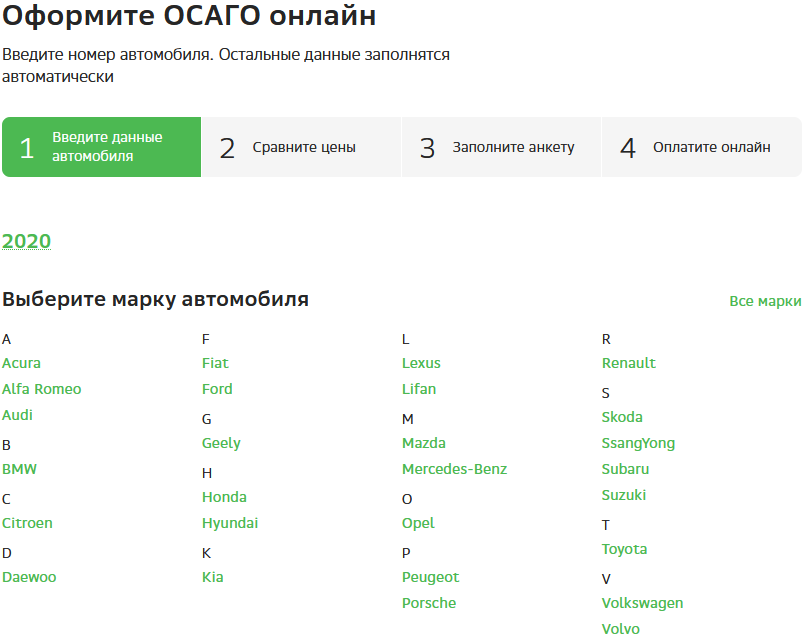This screenshot has height=638, width=807.
Task: Open the Volkswagen brand page
Action: (641, 602)
